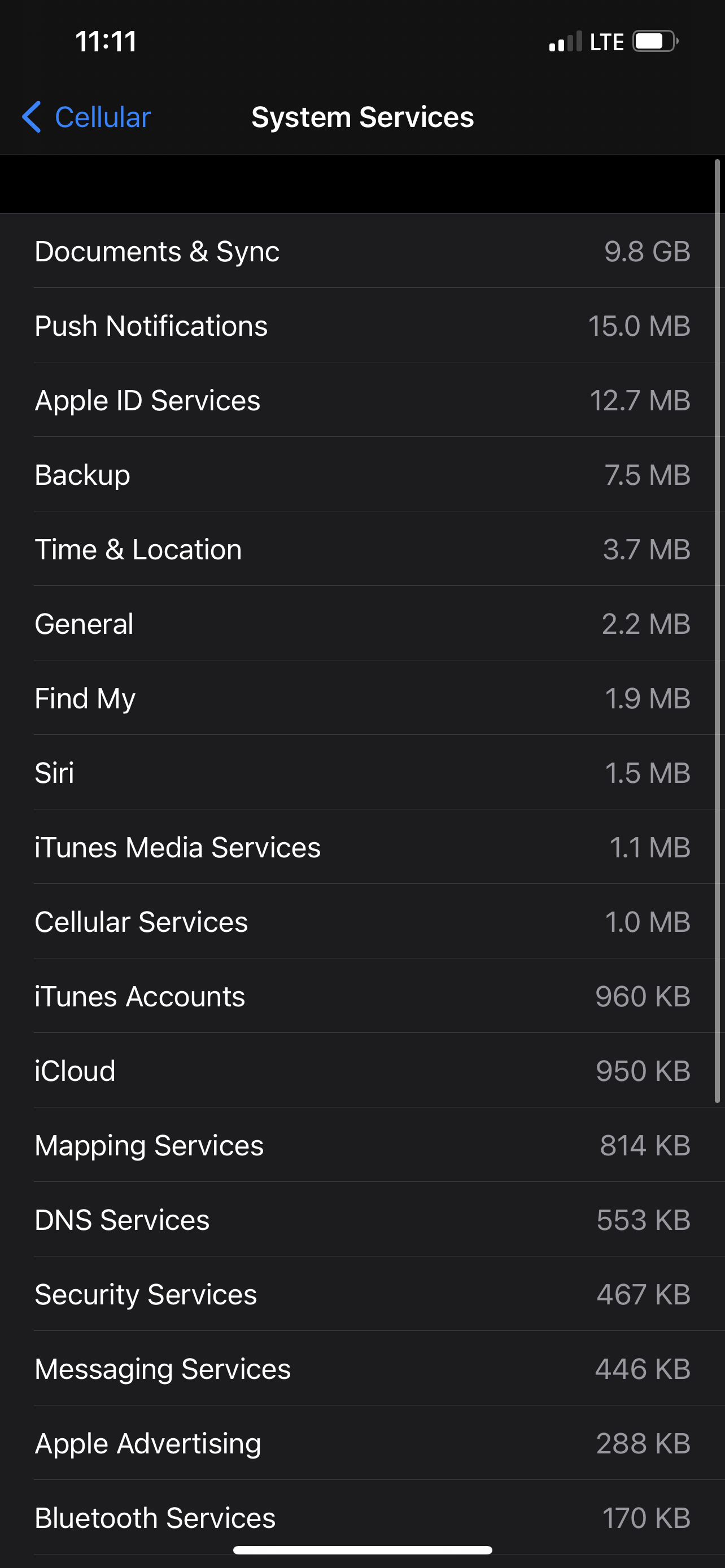Screen dimensions: 725x1568
Task: Select the Documents & Sync row
Action: click(x=362, y=251)
